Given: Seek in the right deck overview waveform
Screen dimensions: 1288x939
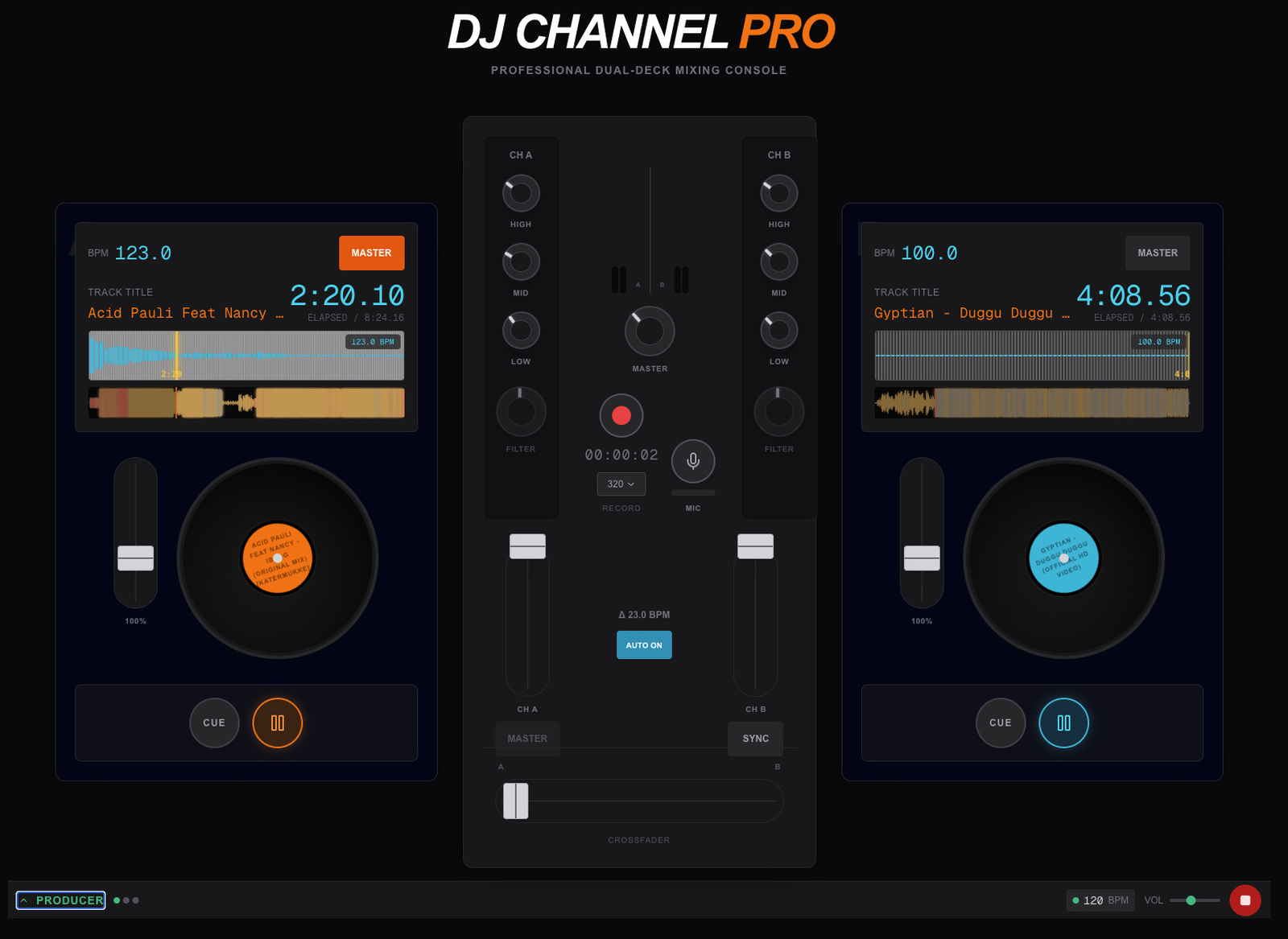Looking at the screenshot, I should pos(1032,402).
